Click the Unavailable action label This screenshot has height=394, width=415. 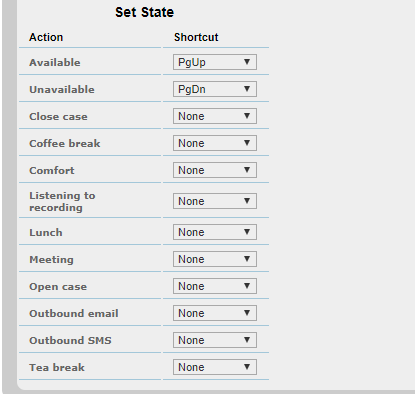coord(62,89)
